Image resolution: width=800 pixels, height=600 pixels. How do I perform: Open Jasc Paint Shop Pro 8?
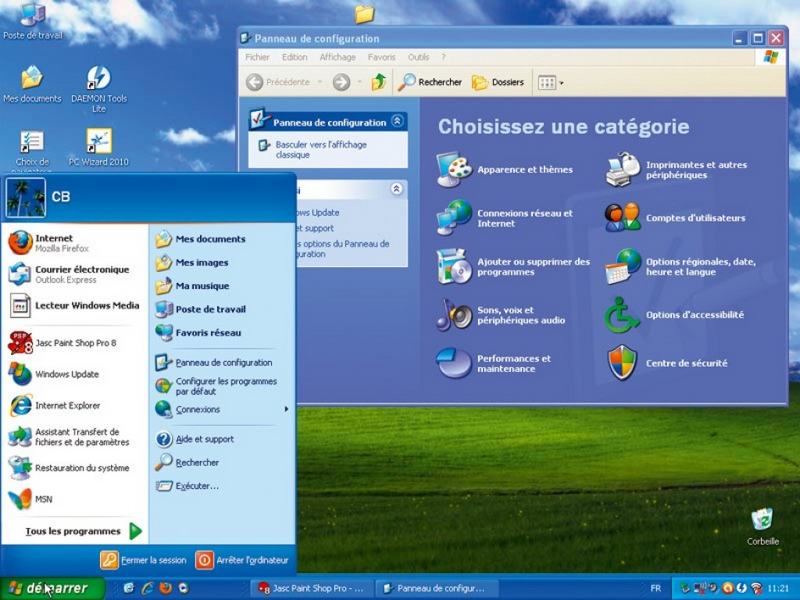click(74, 343)
